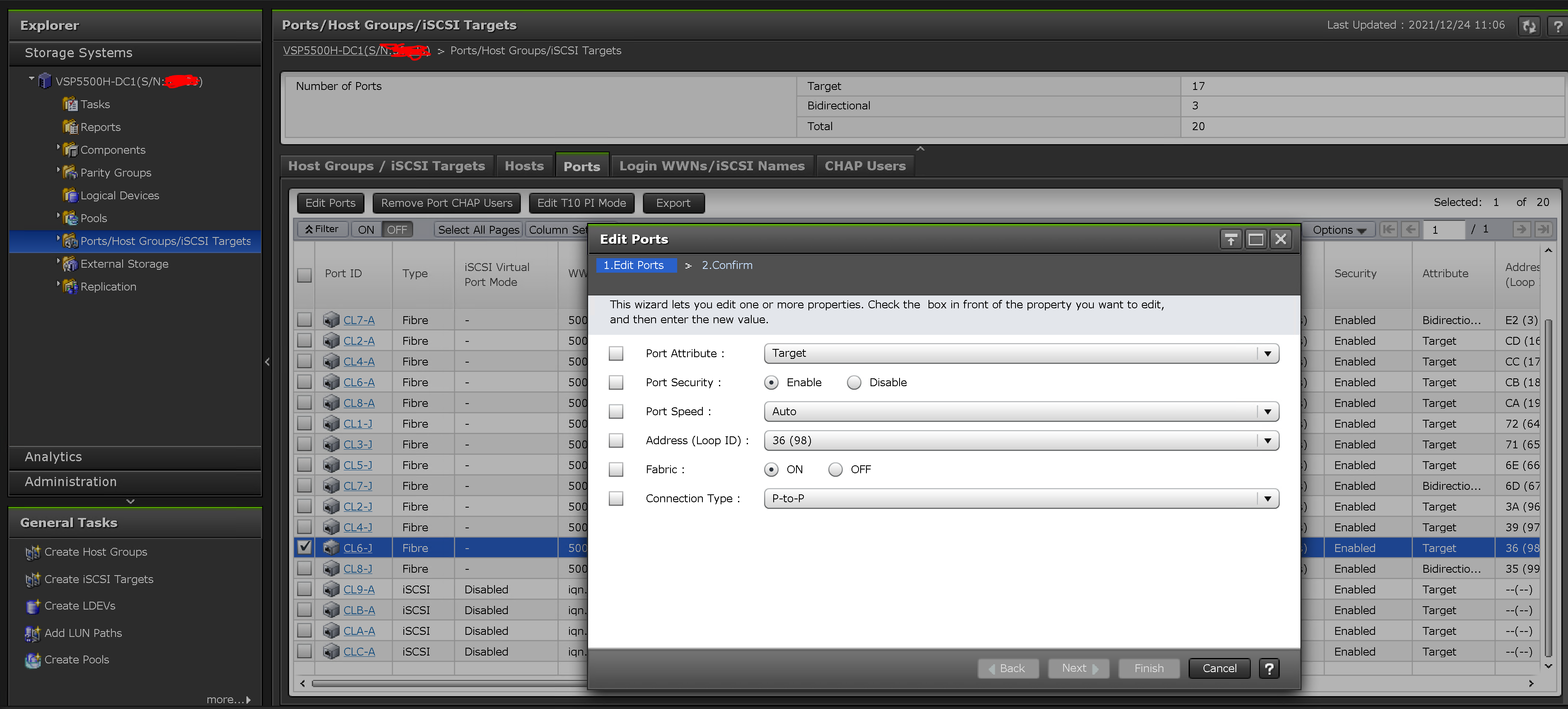Screen dimensions: 1568x709
Task: Click Create Pools in General Tasks
Action: click(x=76, y=660)
